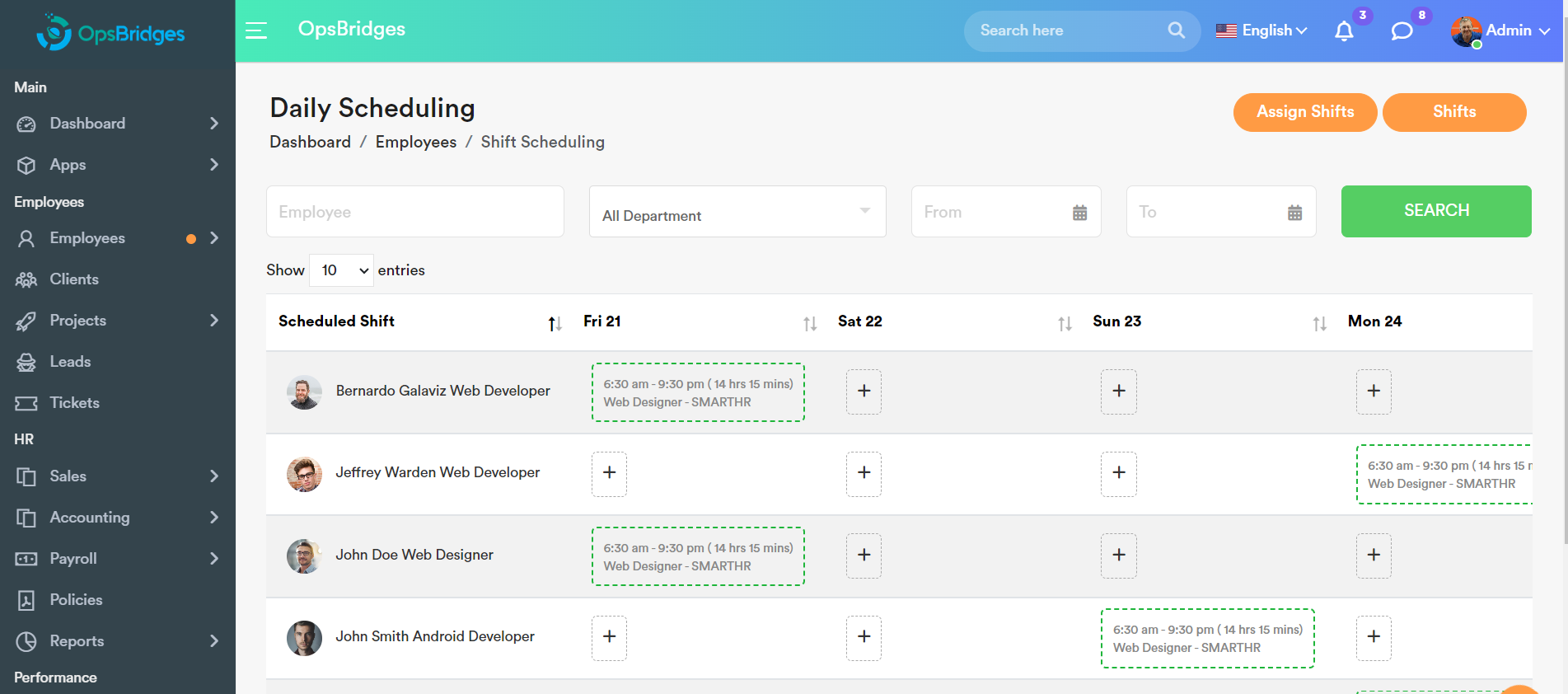This screenshot has height=694, width=1568.
Task: Expand the Employees sidebar menu
Action: (118, 238)
